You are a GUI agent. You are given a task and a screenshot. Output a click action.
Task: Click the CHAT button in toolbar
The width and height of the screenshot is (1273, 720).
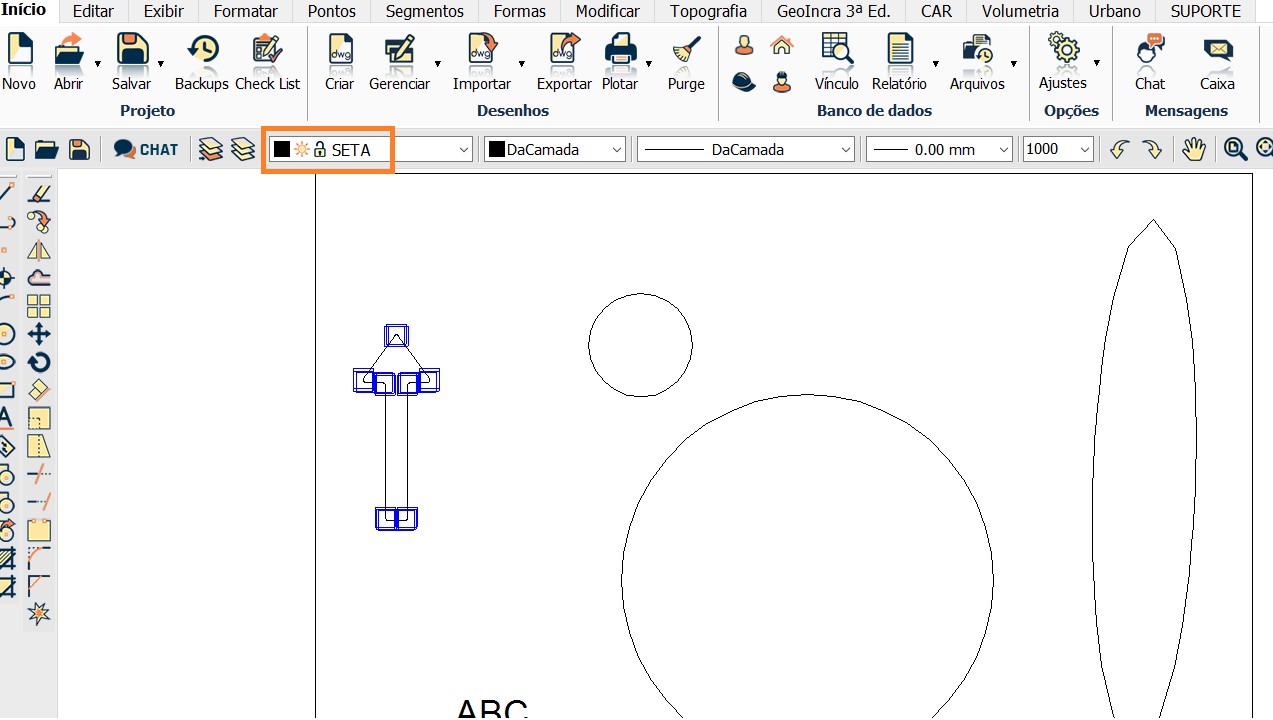[x=146, y=149]
